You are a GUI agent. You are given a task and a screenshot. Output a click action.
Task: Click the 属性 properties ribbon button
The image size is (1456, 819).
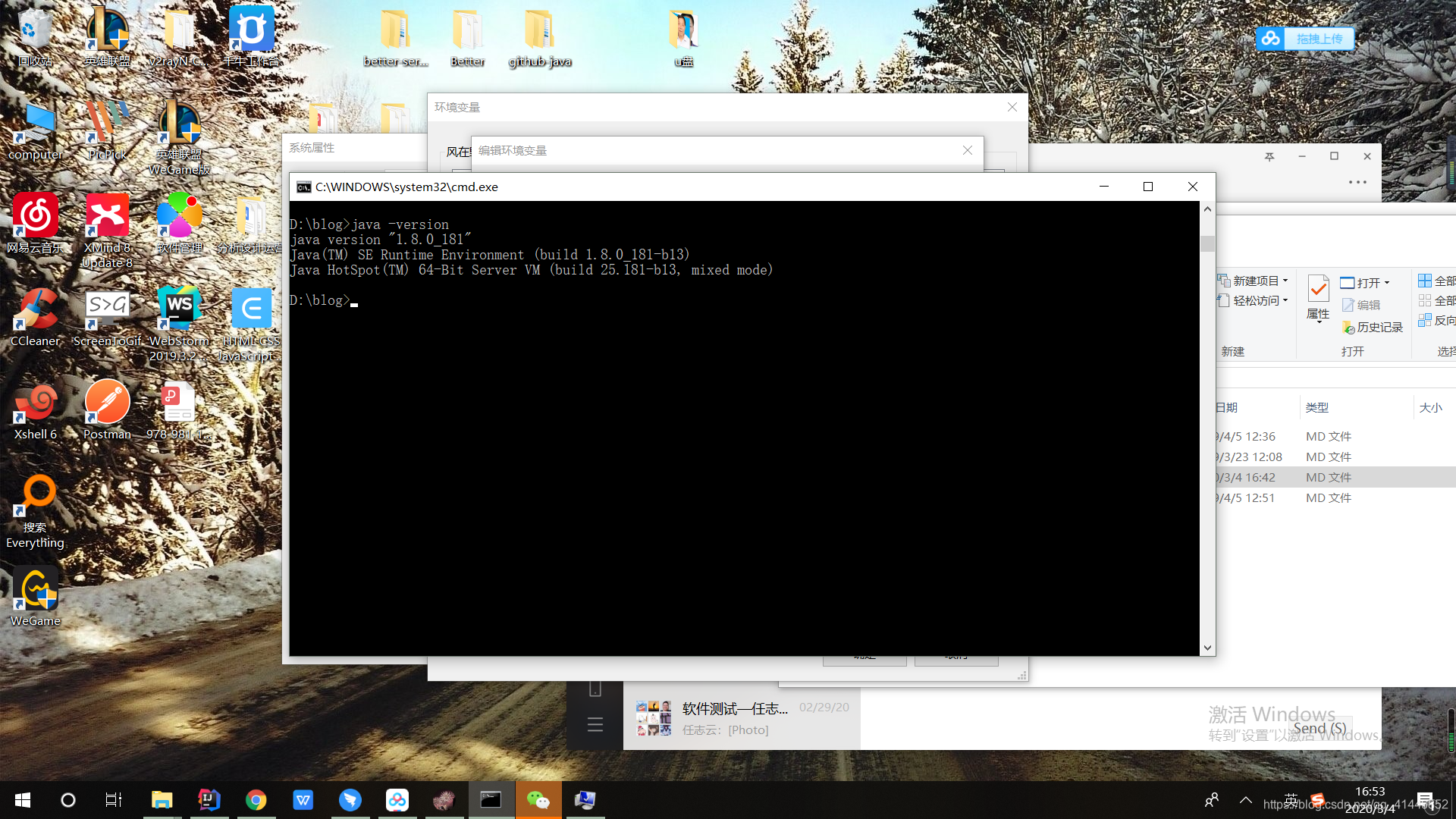click(x=1318, y=298)
